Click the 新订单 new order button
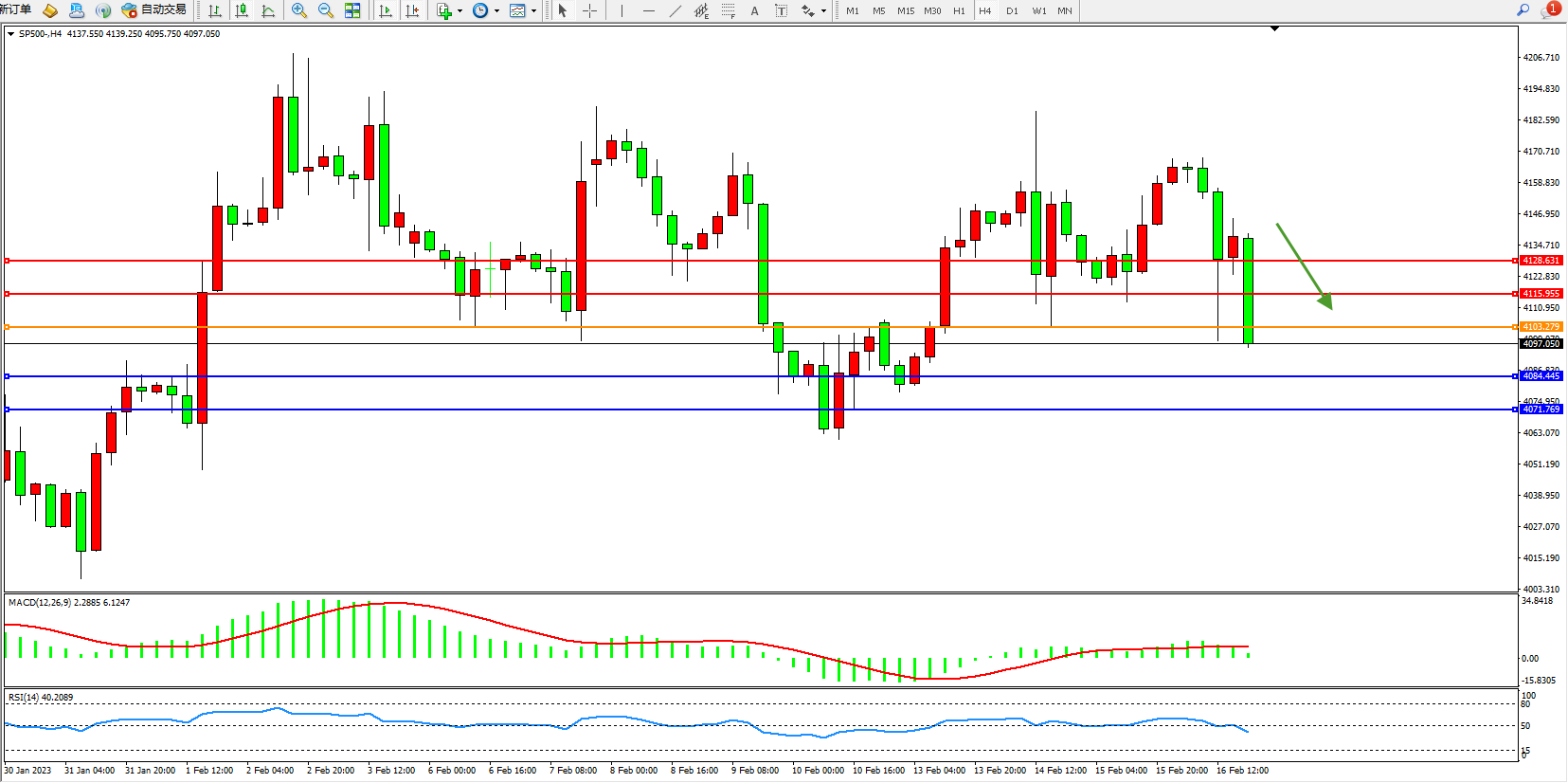Screen dimensions: 1568x783 point(15,9)
